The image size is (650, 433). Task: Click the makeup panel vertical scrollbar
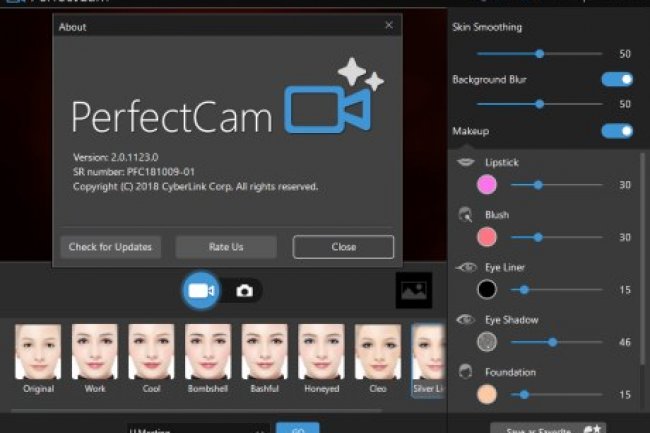click(643, 259)
